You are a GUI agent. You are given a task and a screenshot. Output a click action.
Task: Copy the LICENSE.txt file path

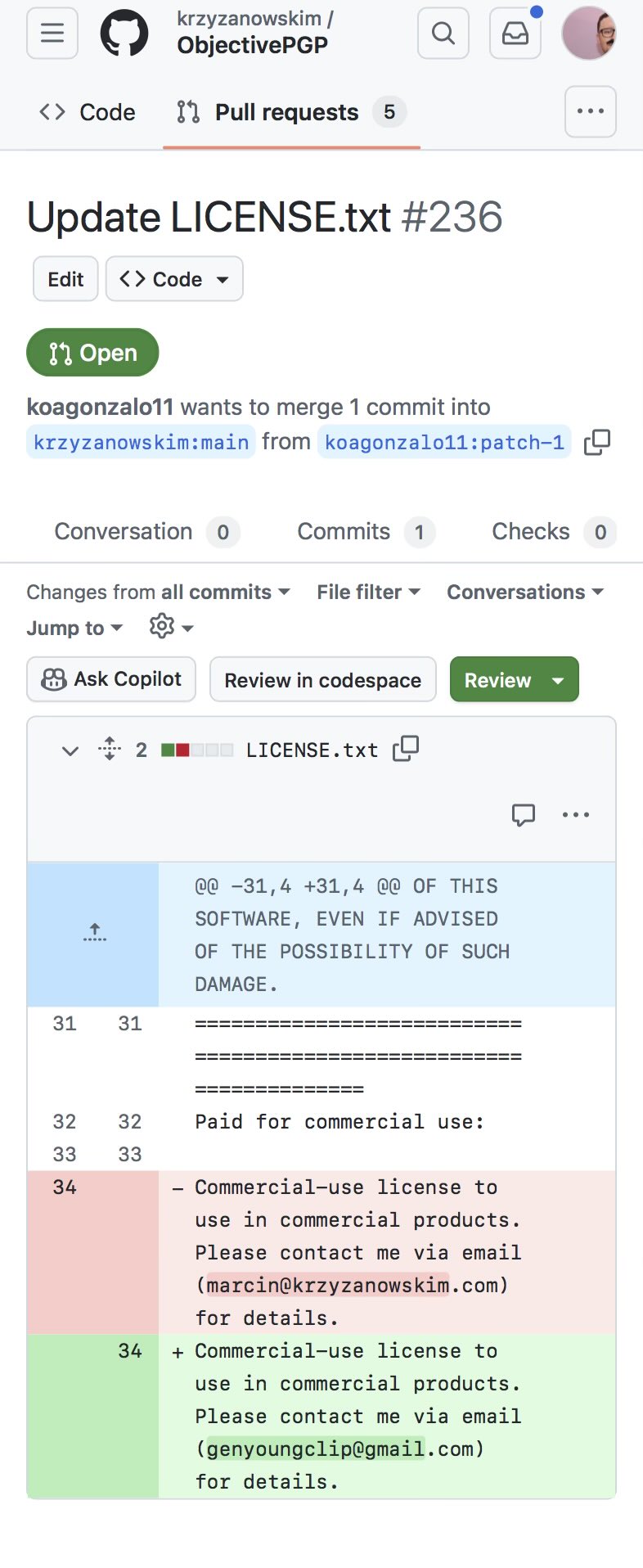(x=406, y=749)
